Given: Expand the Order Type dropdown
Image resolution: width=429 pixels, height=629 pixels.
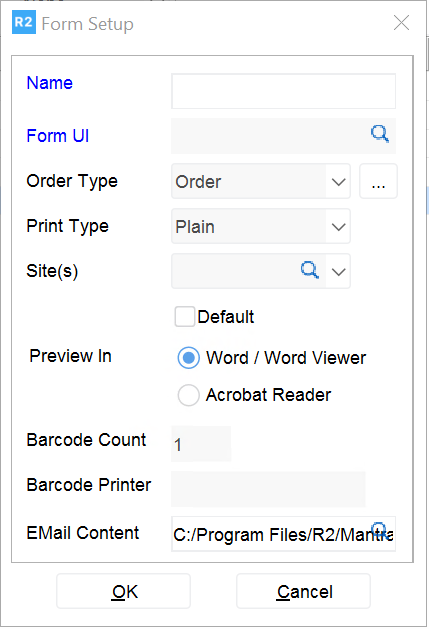Looking at the screenshot, I should (338, 182).
